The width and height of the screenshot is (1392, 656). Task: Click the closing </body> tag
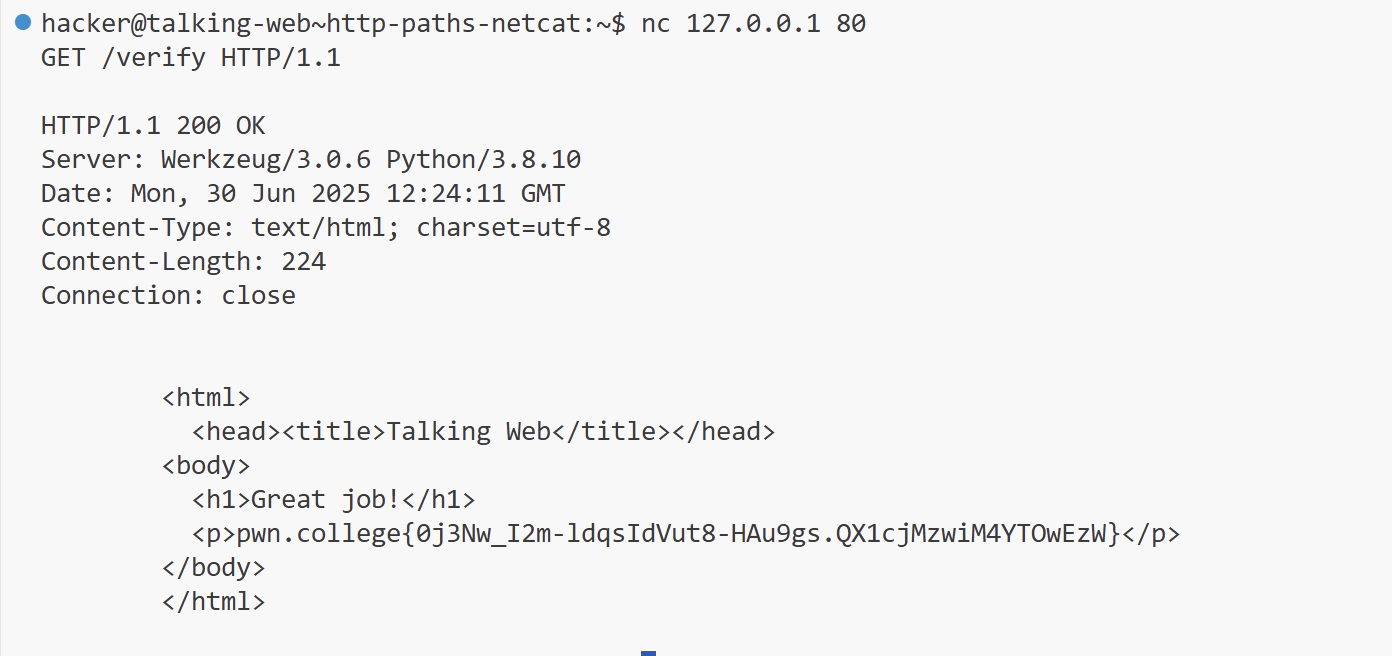tap(213, 568)
